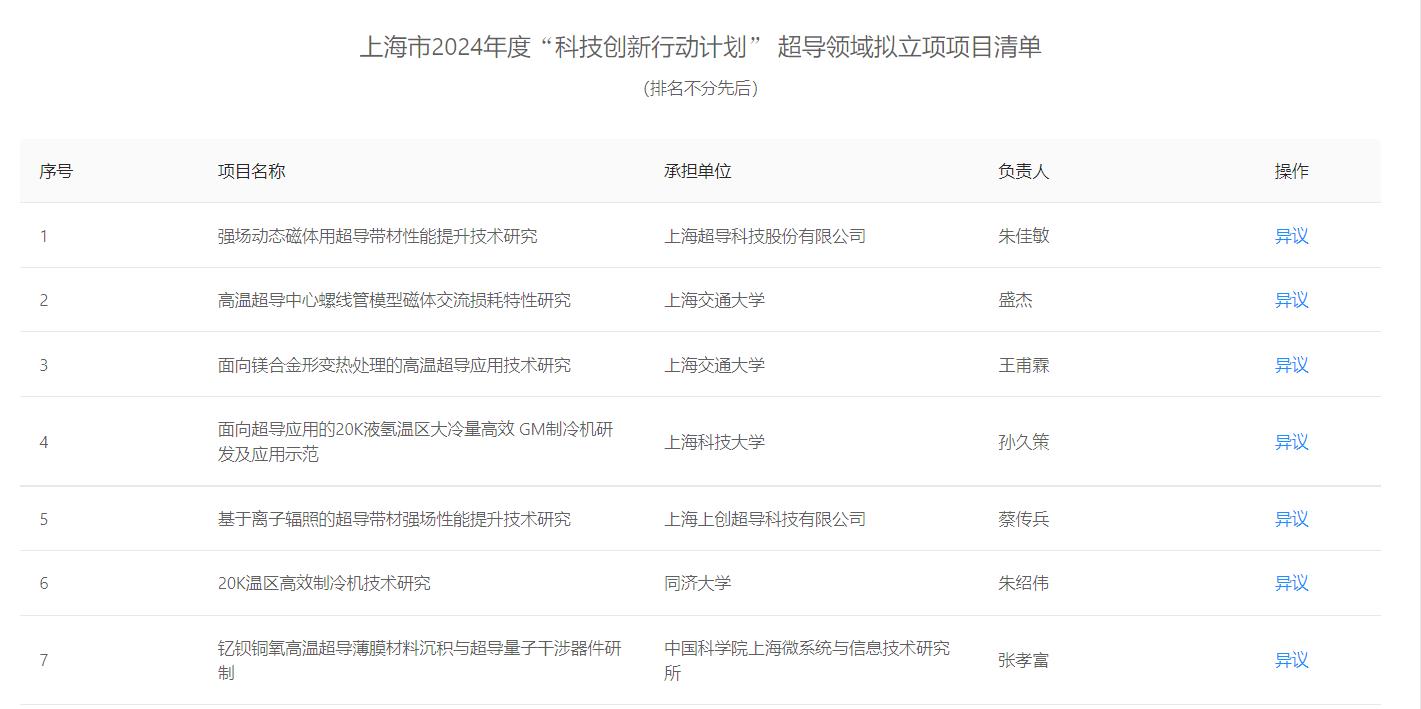Open 异议 for 张孝富's project

click(1291, 660)
